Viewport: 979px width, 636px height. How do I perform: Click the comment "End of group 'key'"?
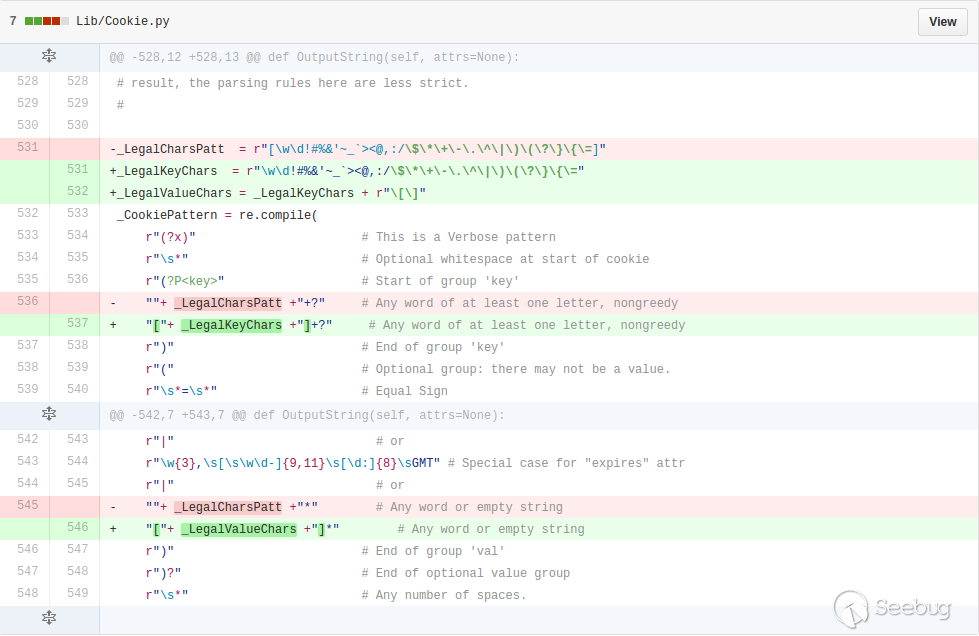(433, 348)
